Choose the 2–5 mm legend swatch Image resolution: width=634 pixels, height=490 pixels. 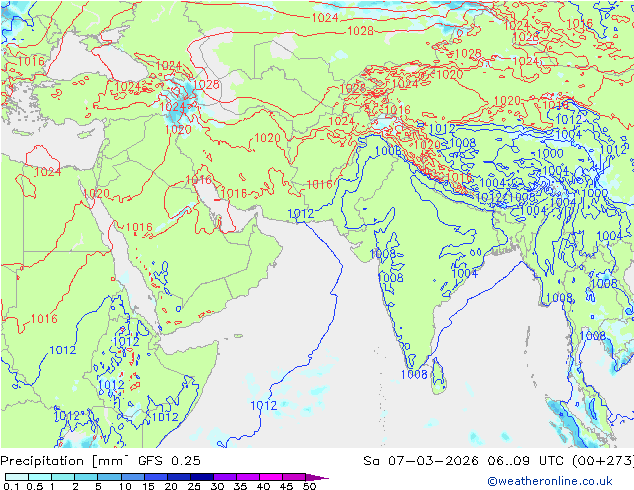point(86,477)
